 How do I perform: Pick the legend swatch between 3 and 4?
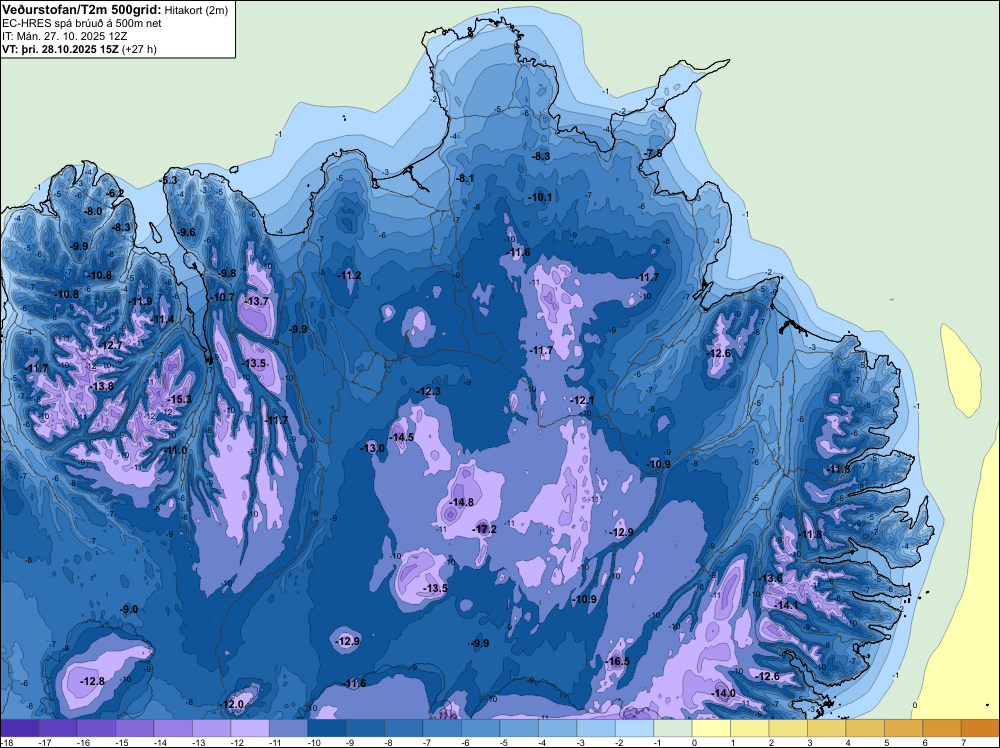827,728
